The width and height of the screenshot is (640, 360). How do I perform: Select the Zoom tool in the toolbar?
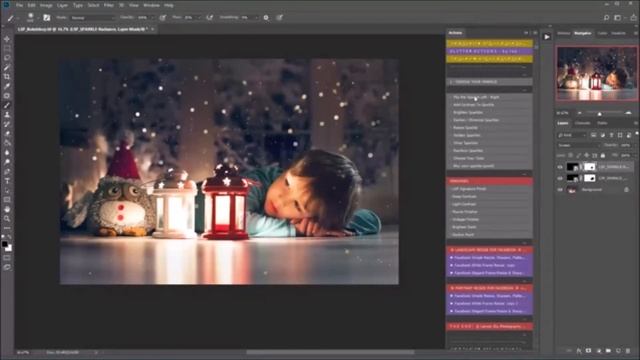point(7,218)
